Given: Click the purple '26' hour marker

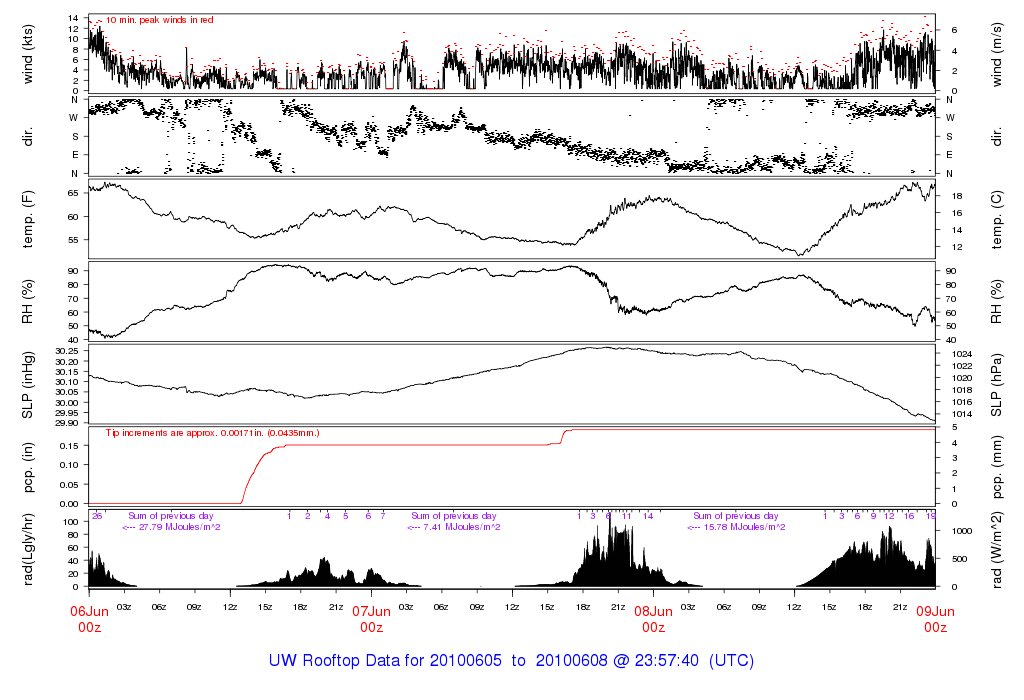Looking at the screenshot, I should (97, 516).
